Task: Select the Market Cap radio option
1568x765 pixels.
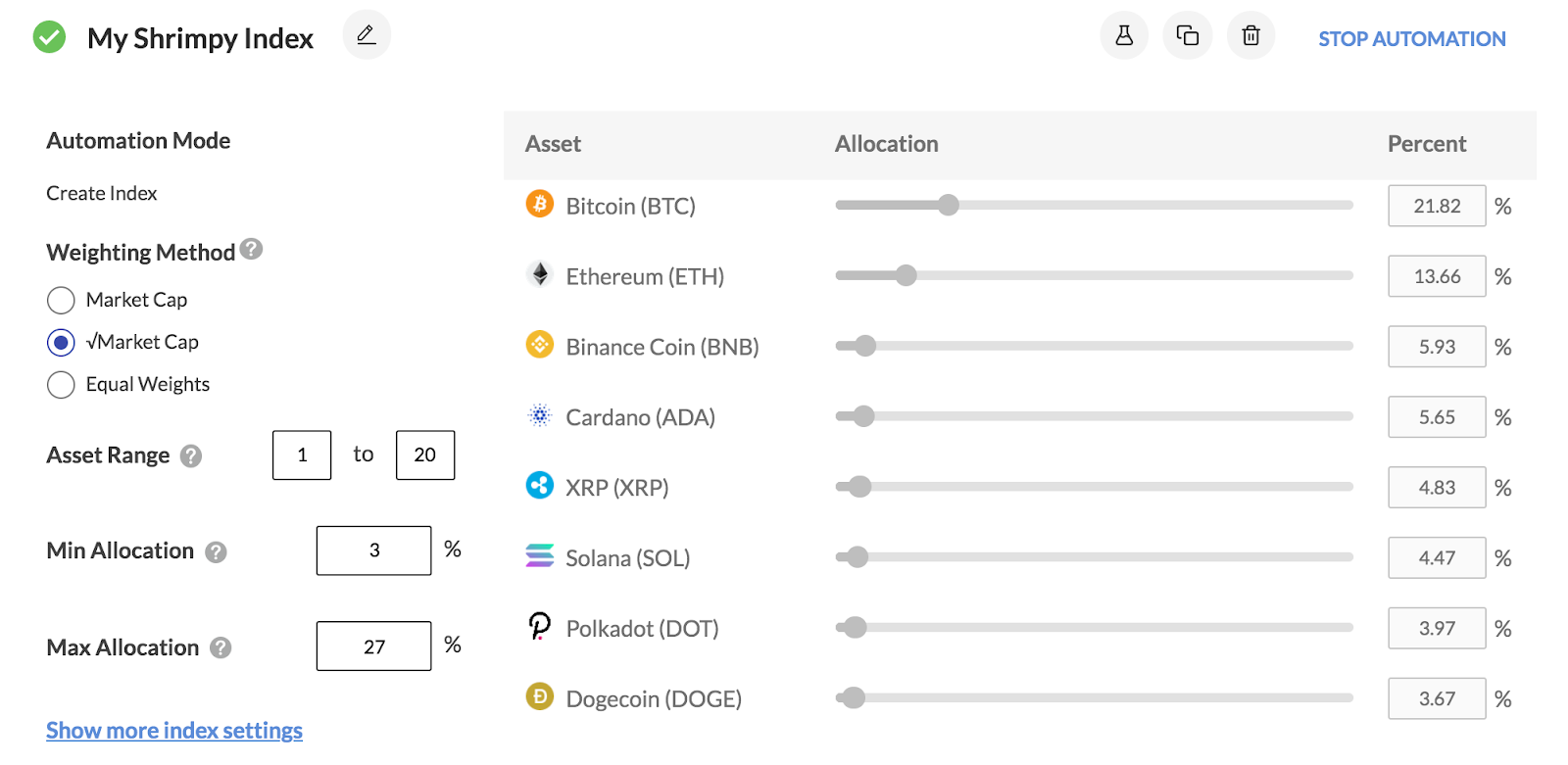Action: (x=61, y=301)
